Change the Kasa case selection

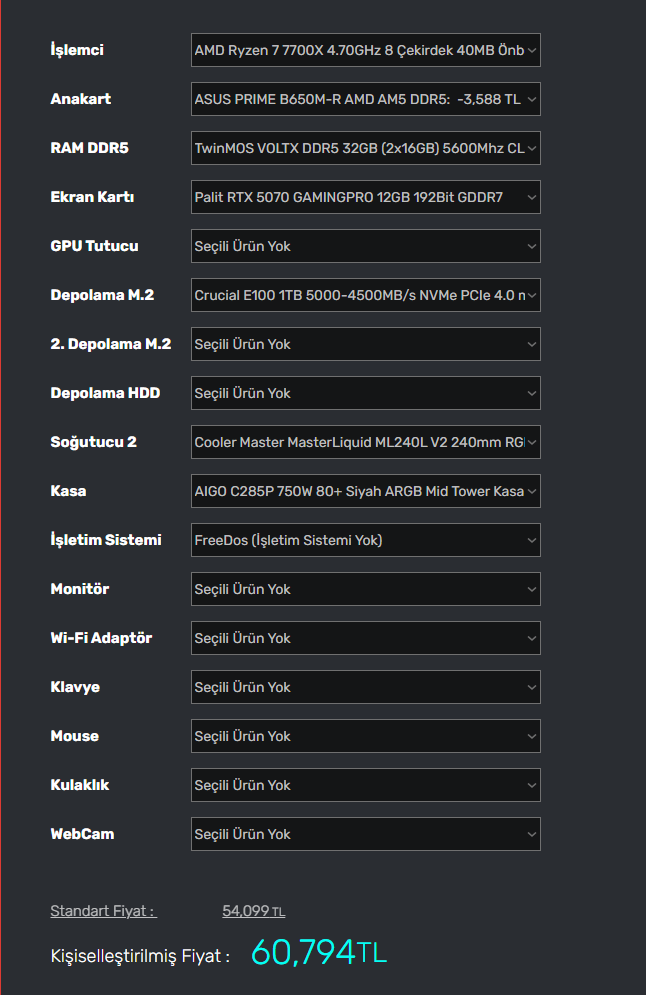coord(365,491)
